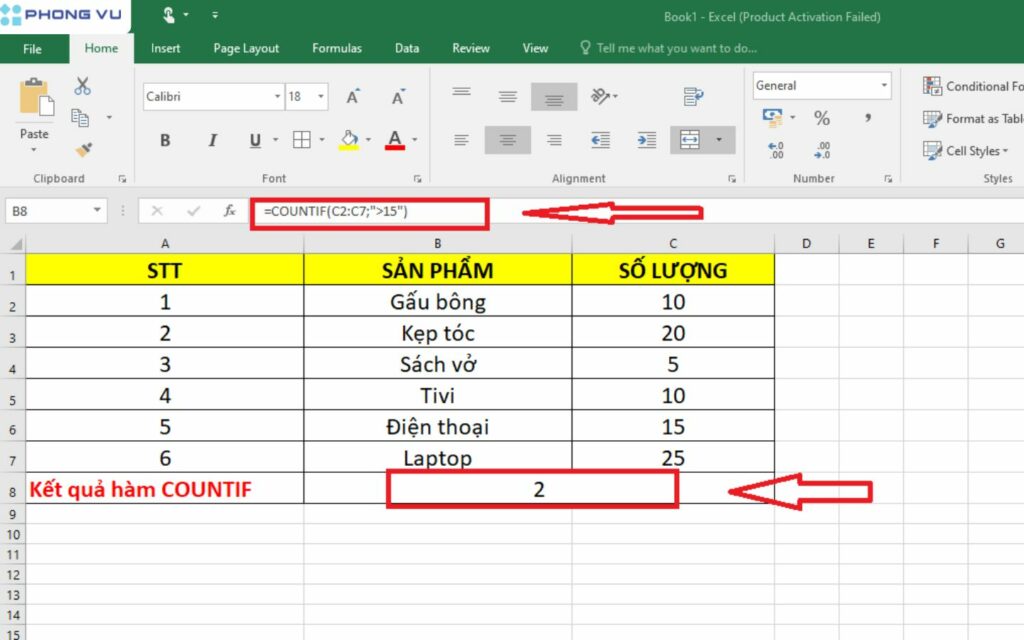Expand the General number format dropdown
This screenshot has width=1024, height=640.
coord(884,86)
